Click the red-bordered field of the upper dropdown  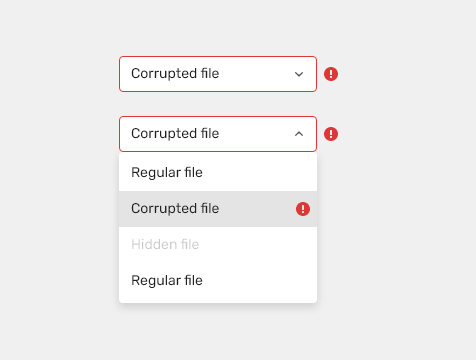tap(218, 74)
